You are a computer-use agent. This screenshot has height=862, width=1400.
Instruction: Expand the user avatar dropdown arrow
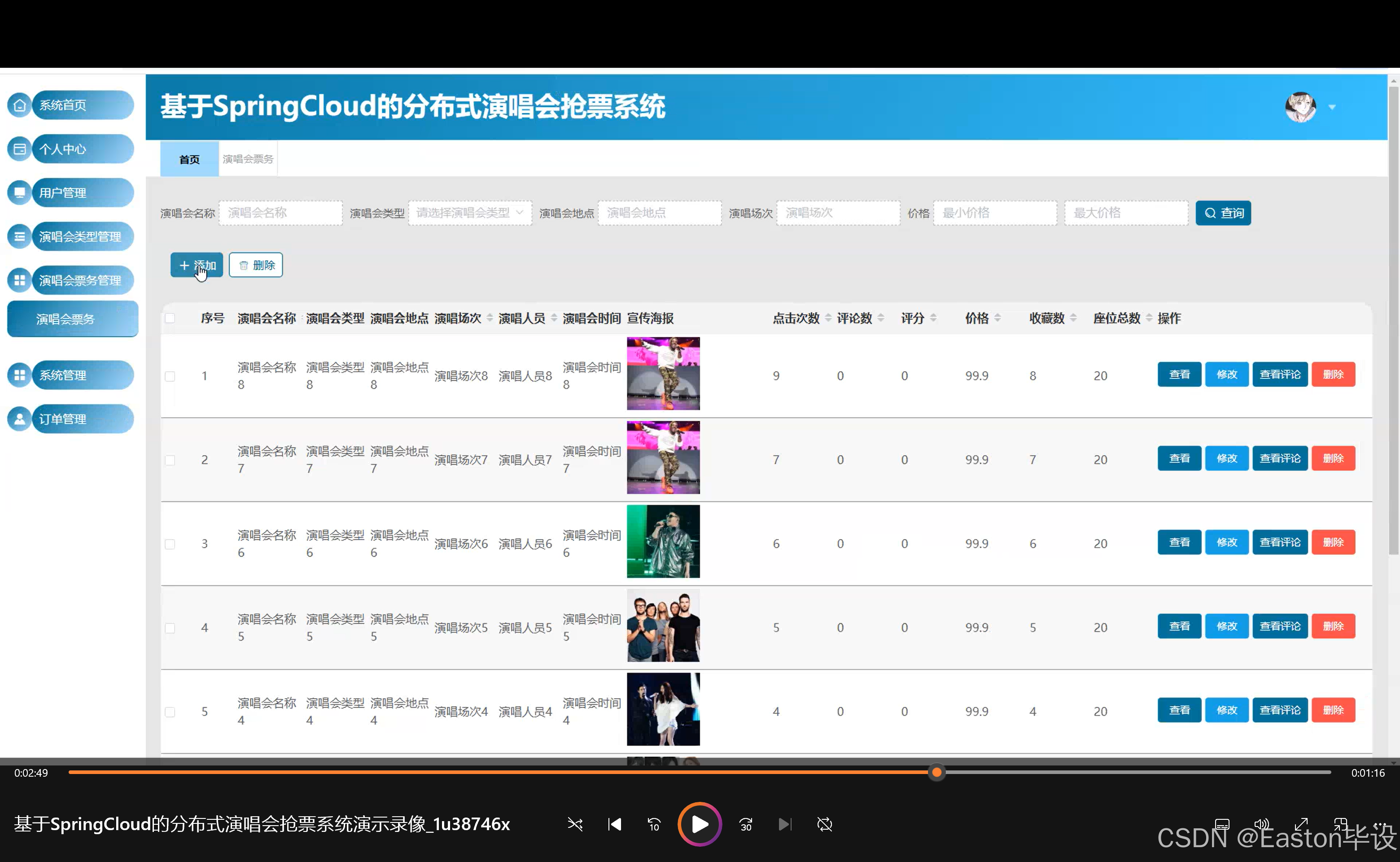pyautogui.click(x=1332, y=107)
